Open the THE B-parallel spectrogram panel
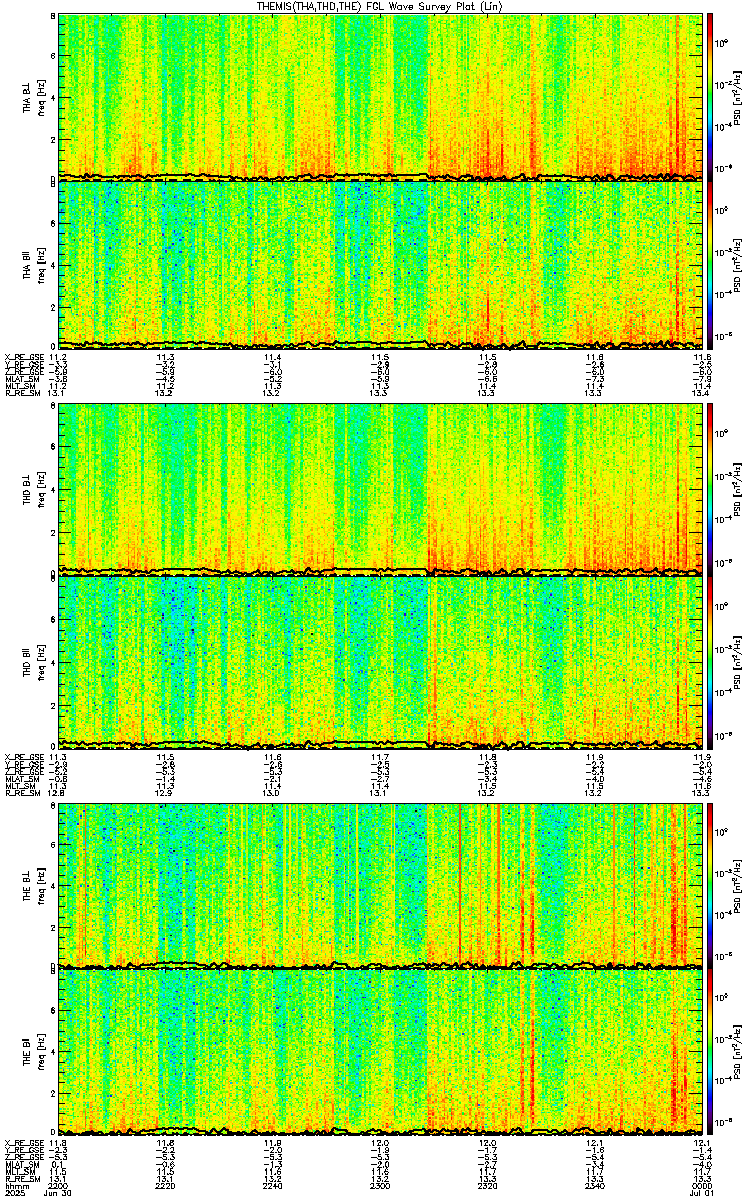The width and height of the screenshot is (750, 1200). (380, 1050)
